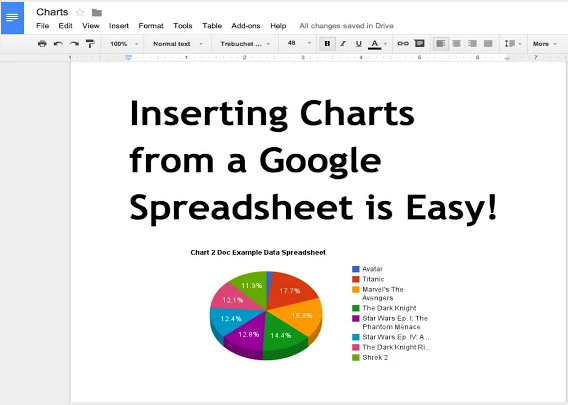Image resolution: width=568 pixels, height=405 pixels.
Task: Open the File menu
Action: point(42,26)
